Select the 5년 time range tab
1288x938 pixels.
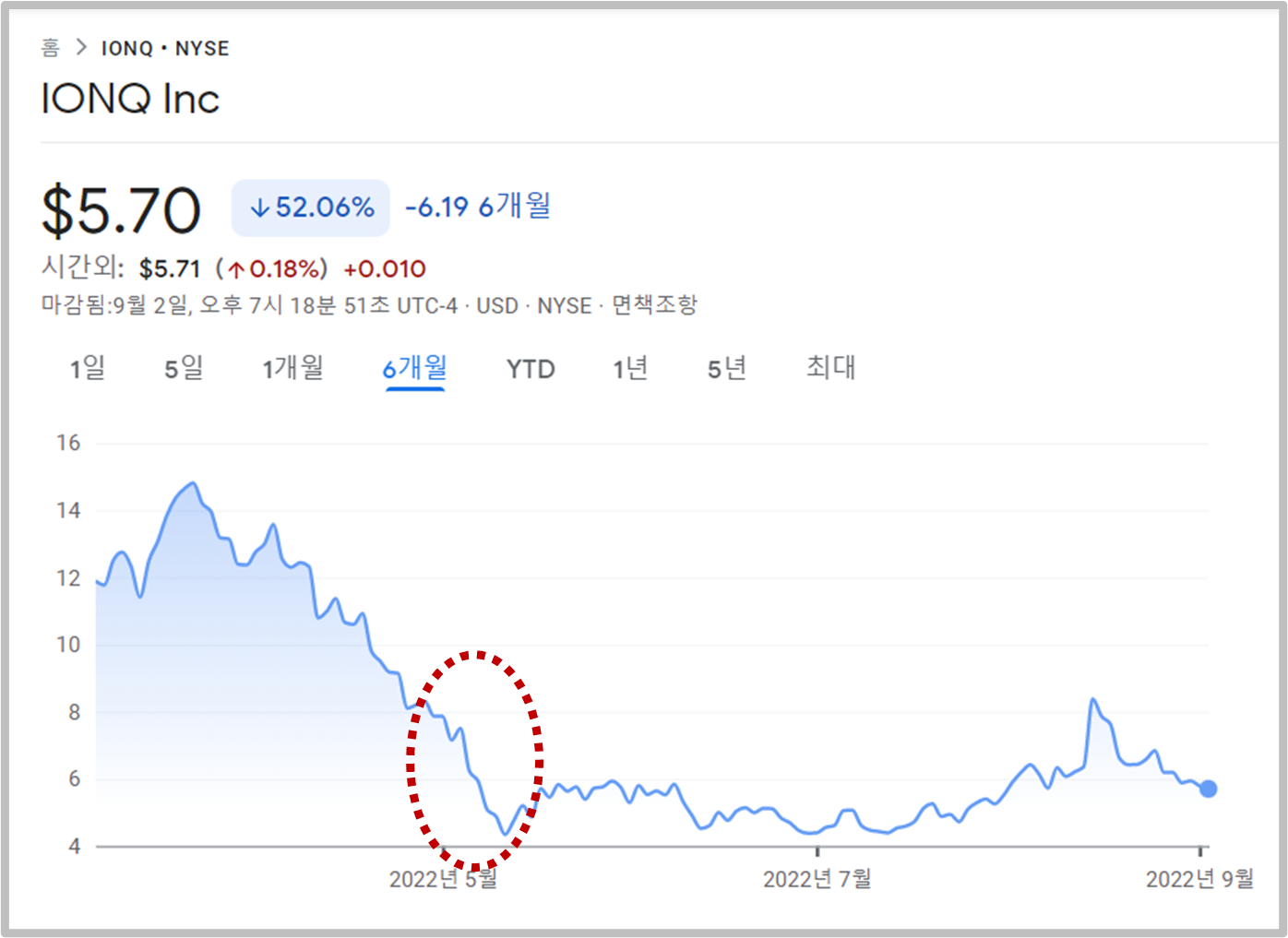tap(727, 368)
